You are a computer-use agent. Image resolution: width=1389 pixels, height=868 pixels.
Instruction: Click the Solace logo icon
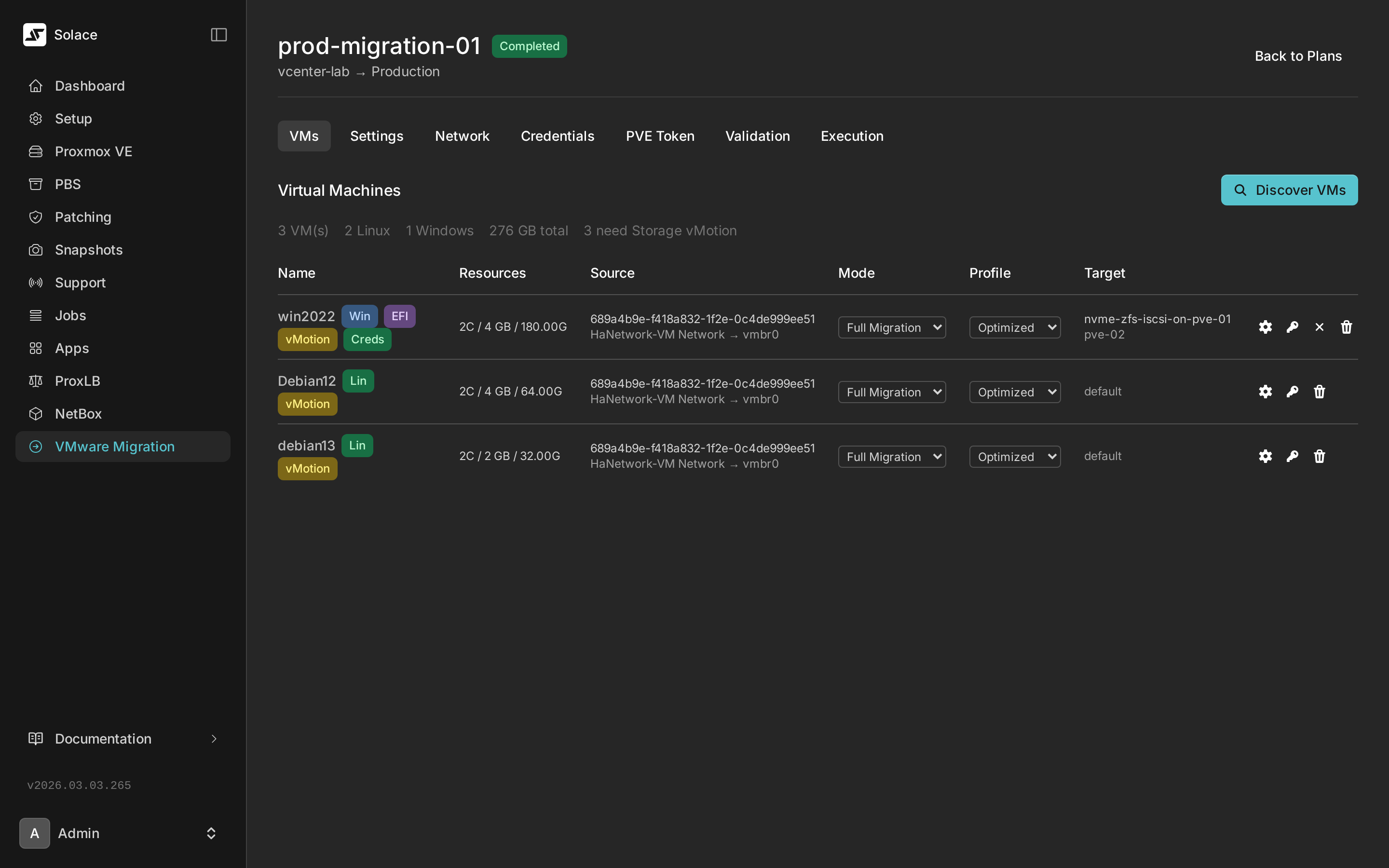(x=34, y=34)
